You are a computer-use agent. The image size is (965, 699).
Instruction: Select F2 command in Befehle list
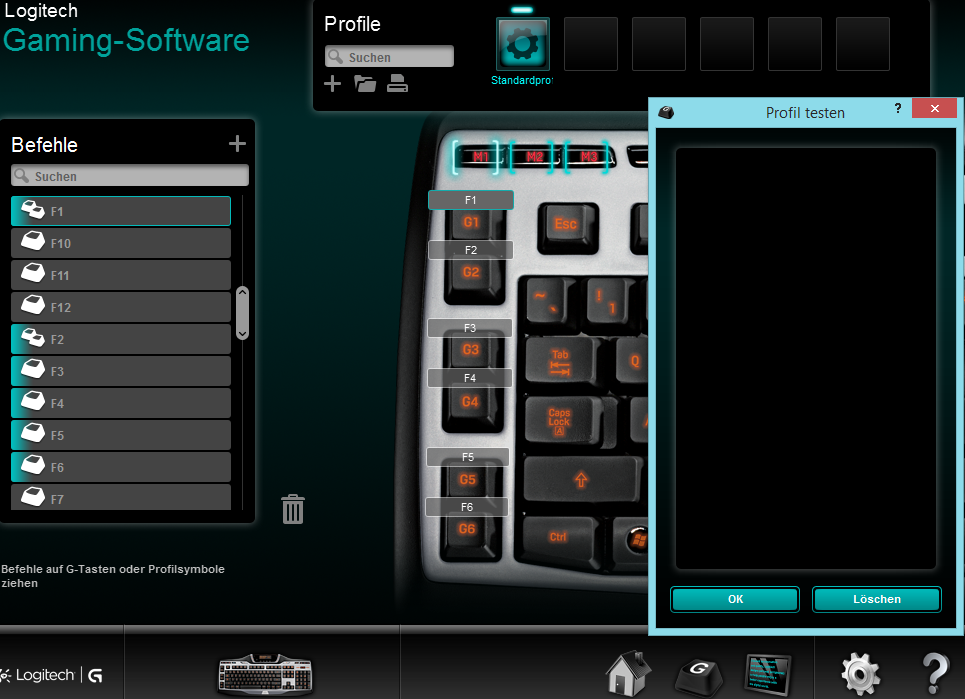pyautogui.click(x=121, y=339)
